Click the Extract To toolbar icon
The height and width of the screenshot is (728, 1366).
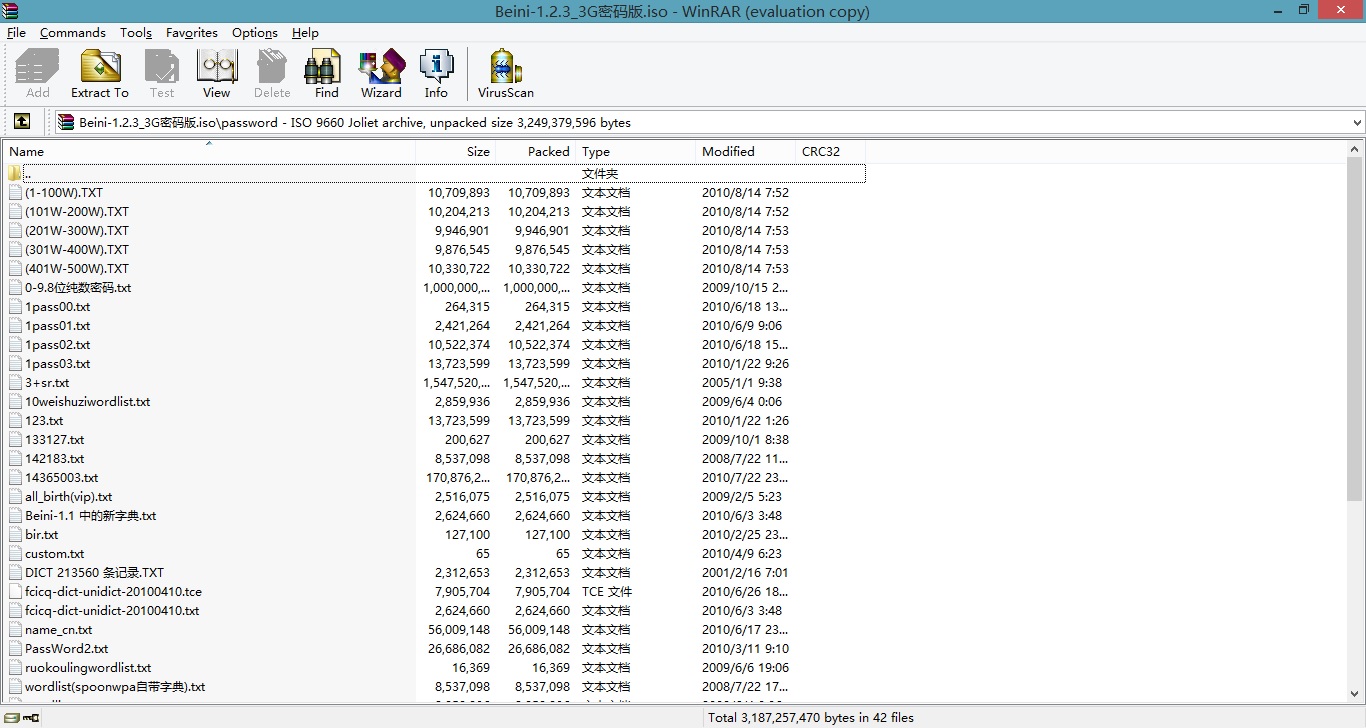[100, 75]
